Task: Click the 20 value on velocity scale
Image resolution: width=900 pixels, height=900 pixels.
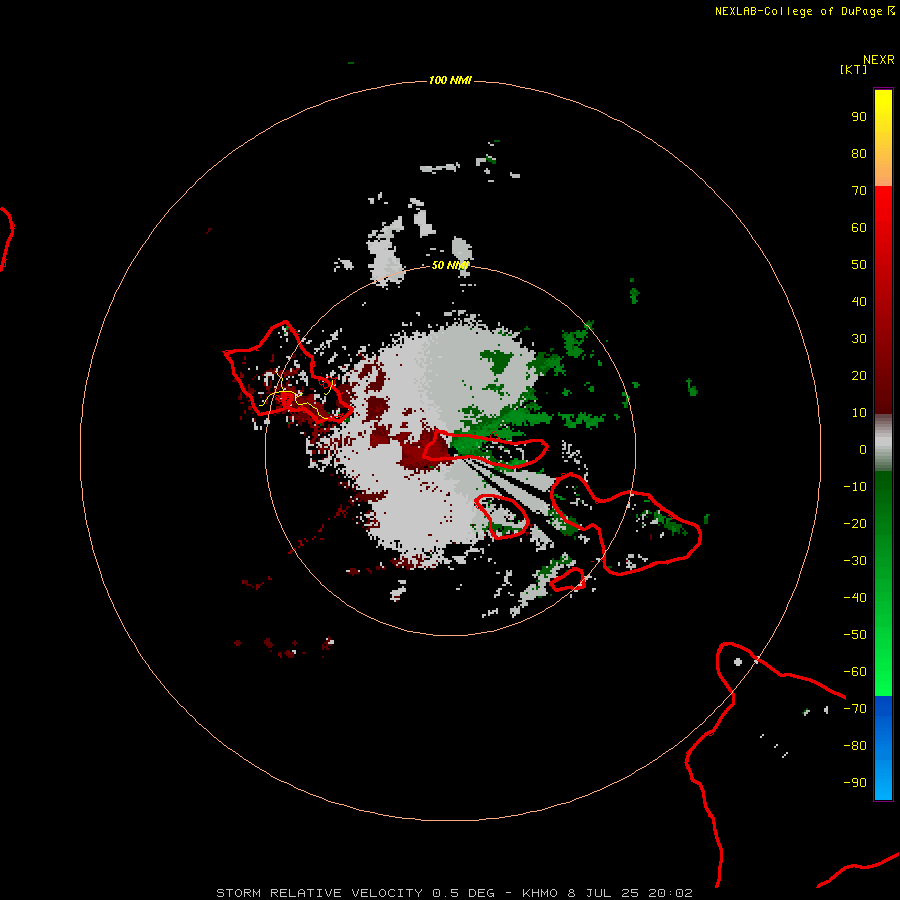Action: click(859, 376)
